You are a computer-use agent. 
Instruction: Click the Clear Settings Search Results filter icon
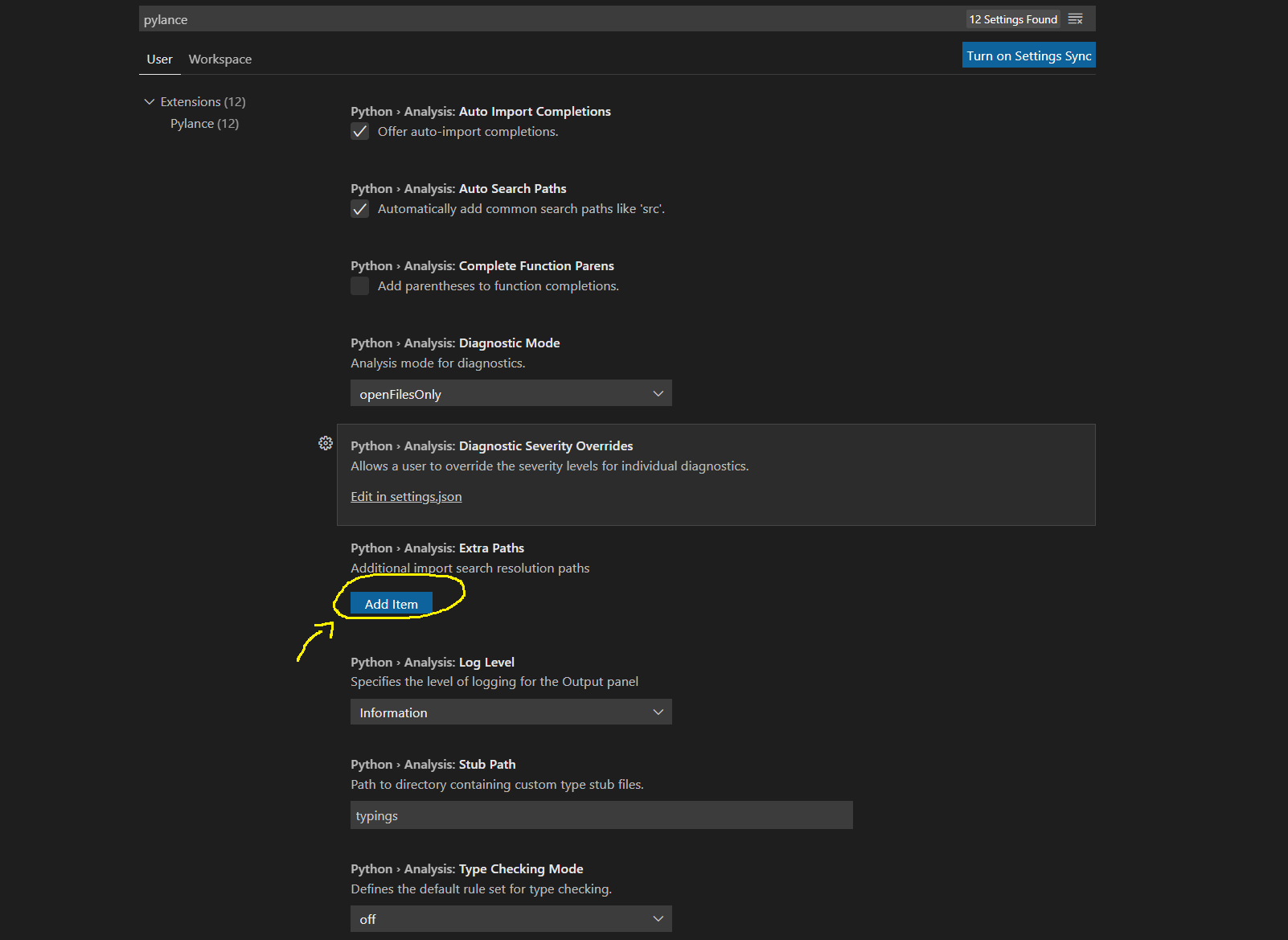1075,18
